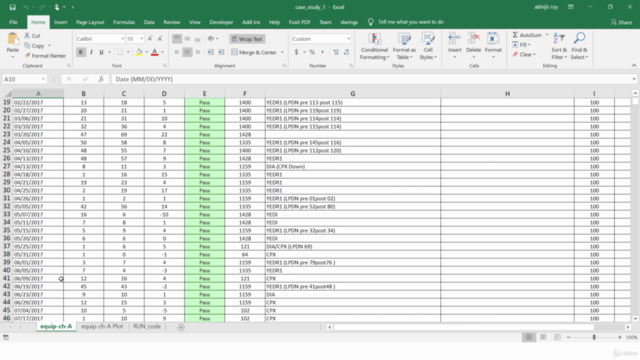Open Find & Select
Viewport: 640px width, 360px height.
[x=579, y=46]
